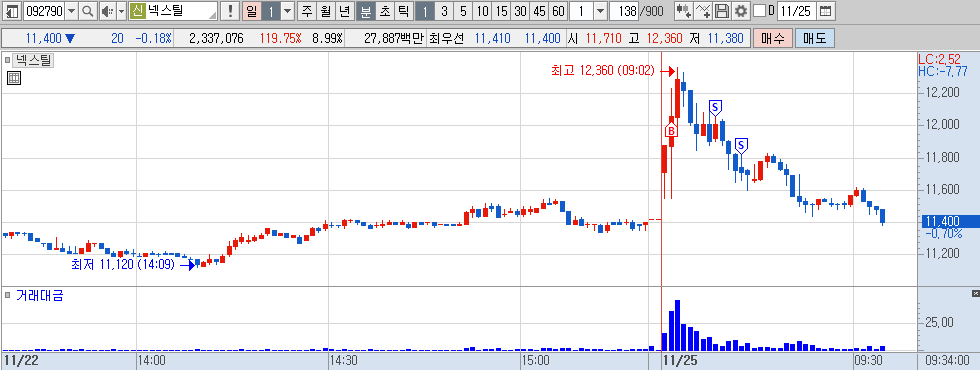Click the add line indicator icon
This screenshot has height=370, width=980.
(703, 11)
